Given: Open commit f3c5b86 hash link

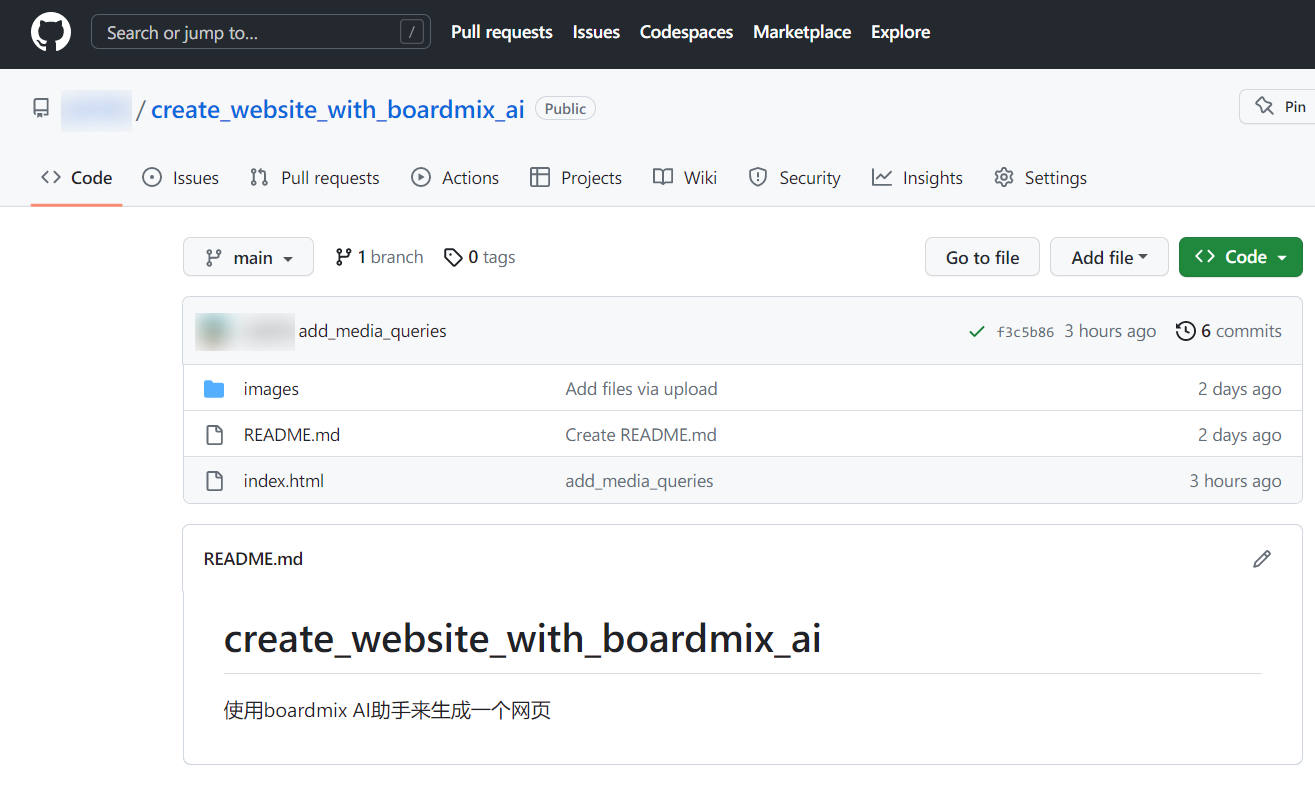Looking at the screenshot, I should click(1025, 332).
